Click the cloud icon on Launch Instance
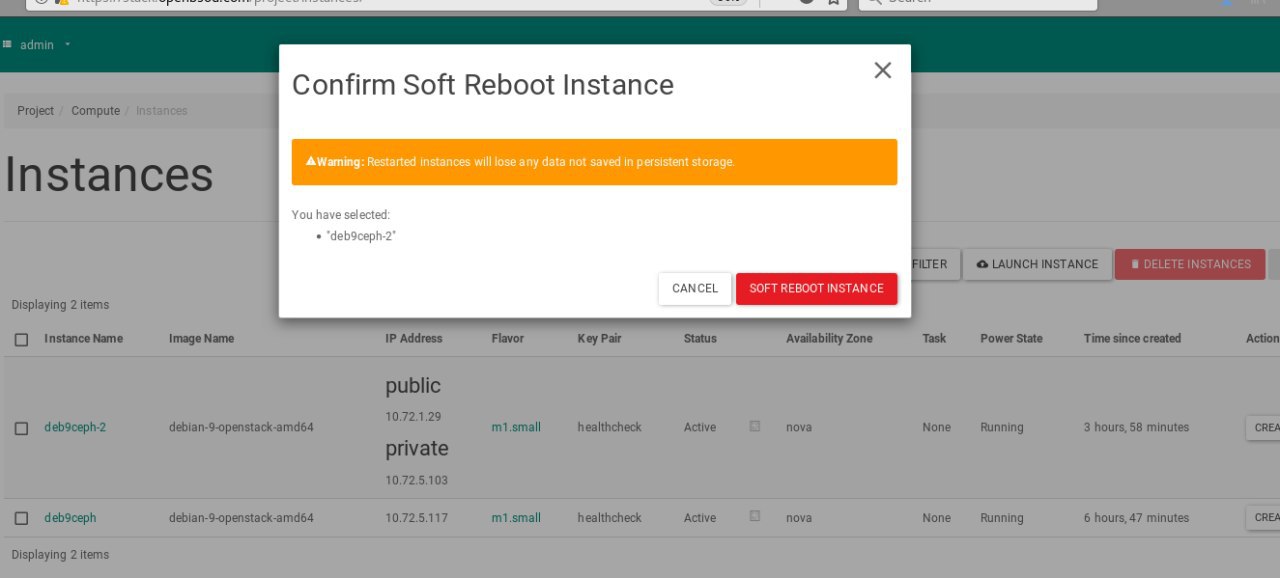Viewport: 1280px width, 578px height. tap(982, 264)
